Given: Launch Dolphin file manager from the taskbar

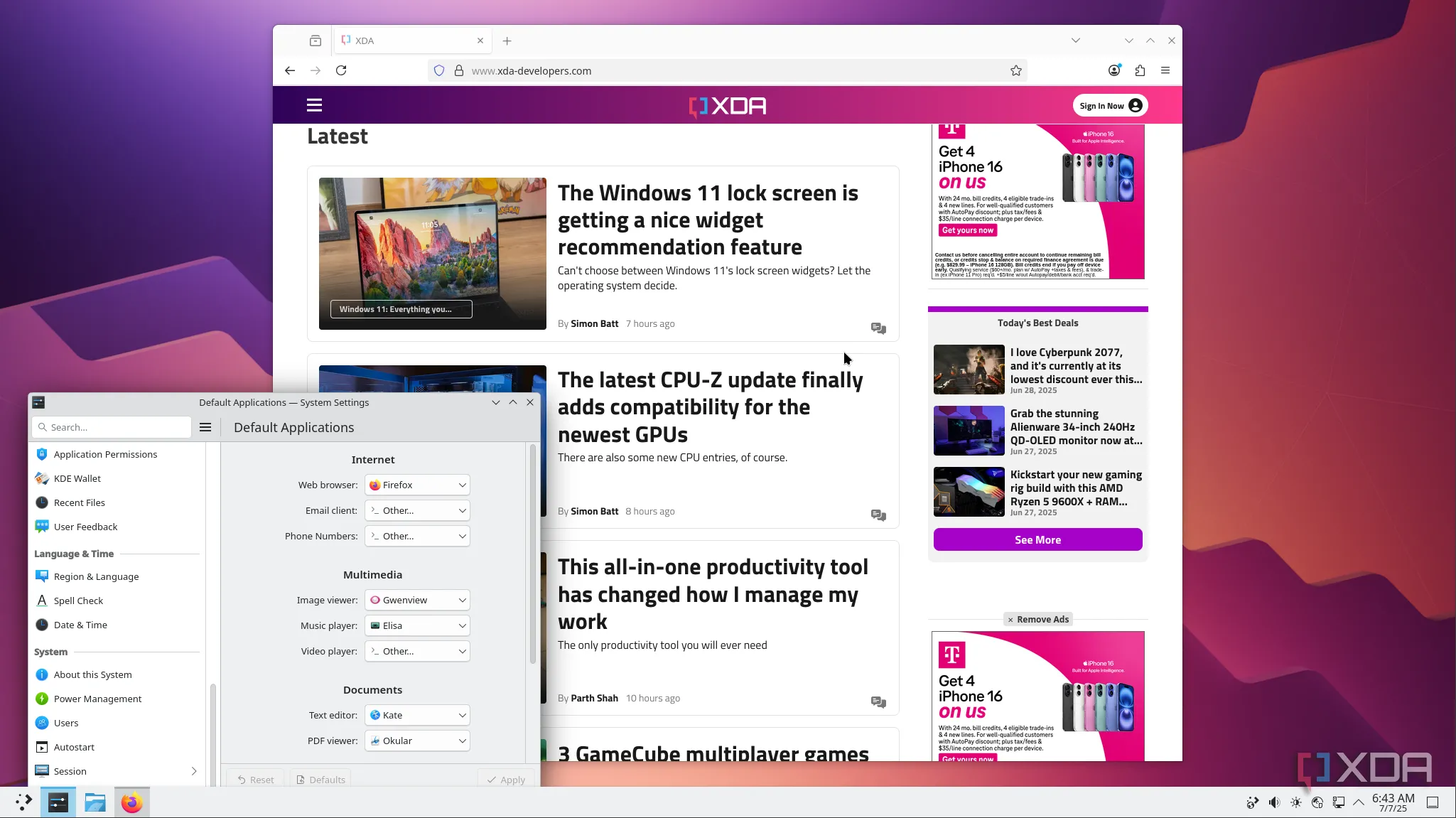Looking at the screenshot, I should (x=95, y=802).
